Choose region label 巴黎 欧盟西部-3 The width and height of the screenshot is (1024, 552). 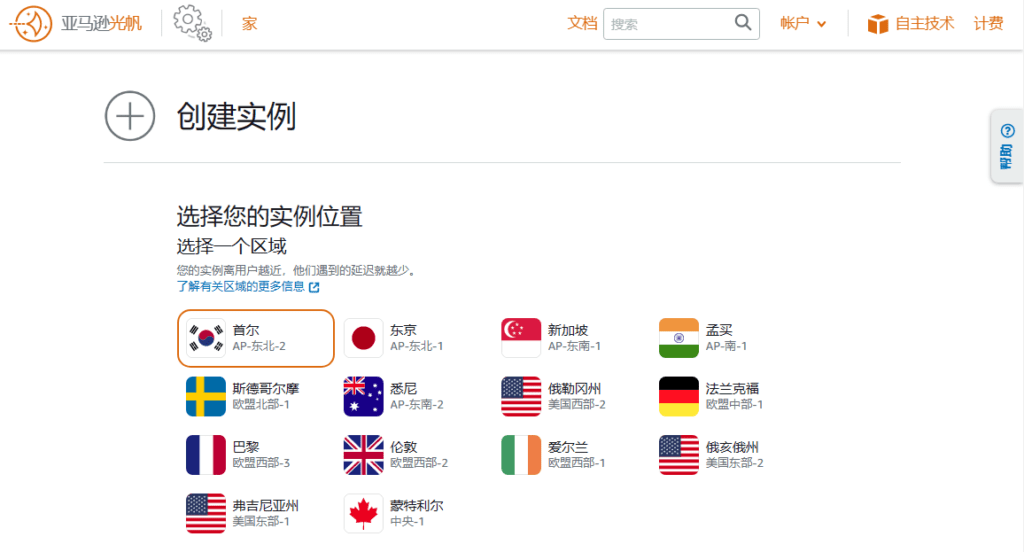click(x=261, y=455)
